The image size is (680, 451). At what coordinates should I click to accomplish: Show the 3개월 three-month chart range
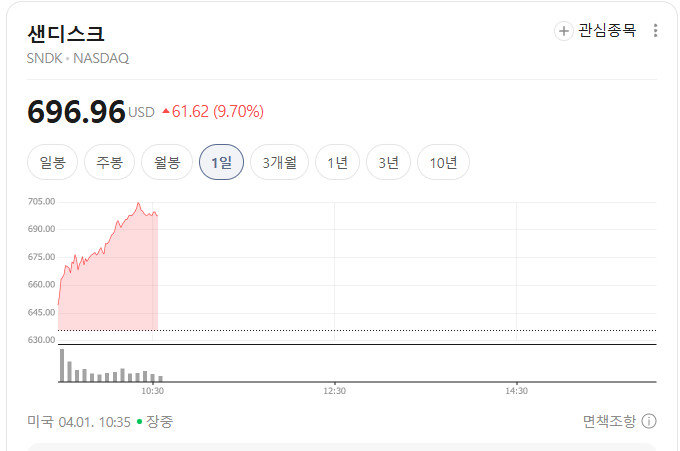click(x=280, y=162)
